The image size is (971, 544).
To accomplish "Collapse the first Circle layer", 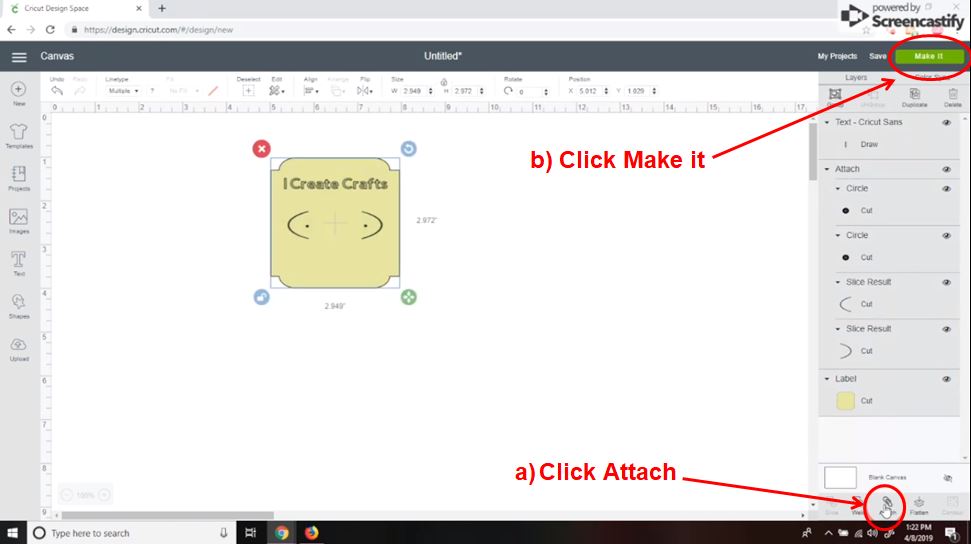I will point(838,188).
